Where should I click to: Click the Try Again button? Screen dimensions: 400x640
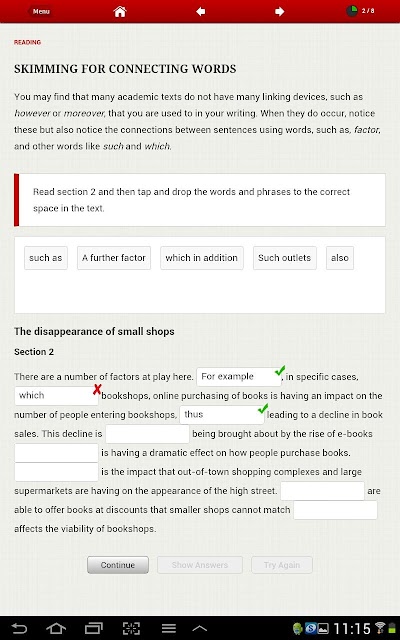(x=282, y=565)
